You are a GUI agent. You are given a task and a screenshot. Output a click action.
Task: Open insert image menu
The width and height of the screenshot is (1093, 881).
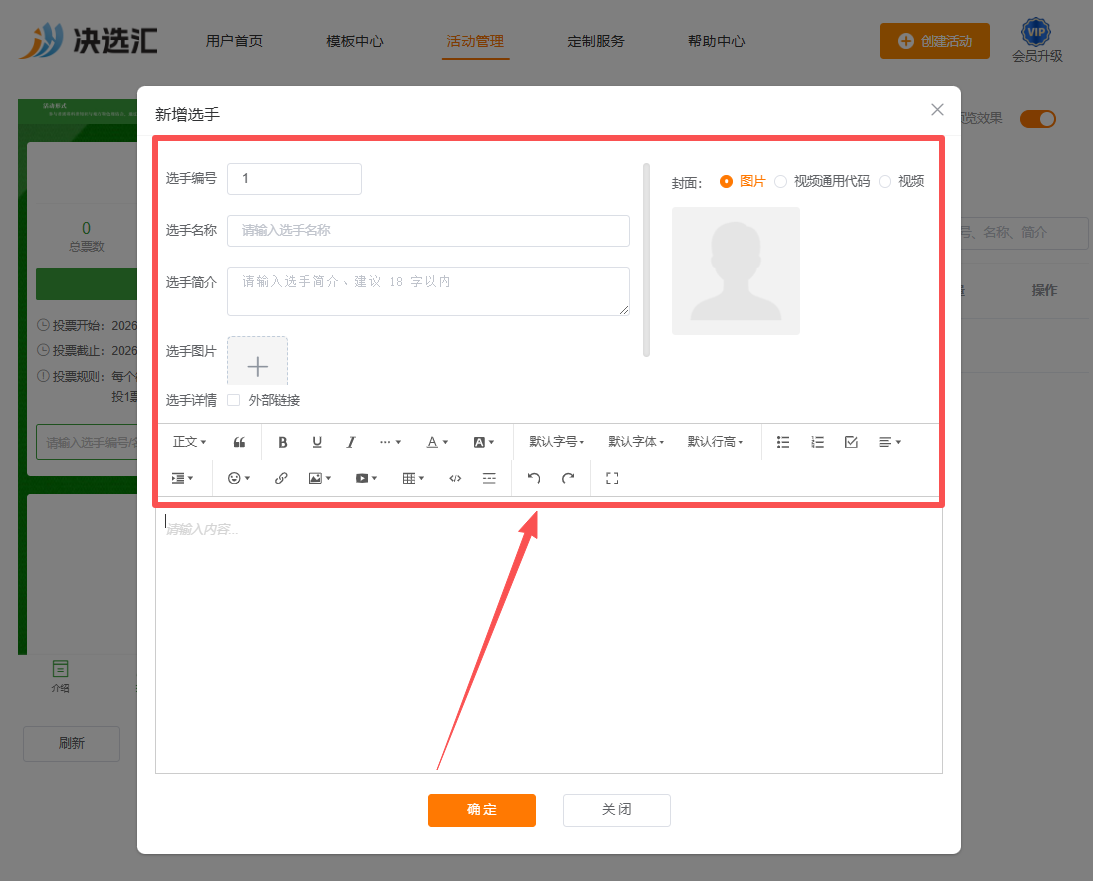(x=320, y=478)
